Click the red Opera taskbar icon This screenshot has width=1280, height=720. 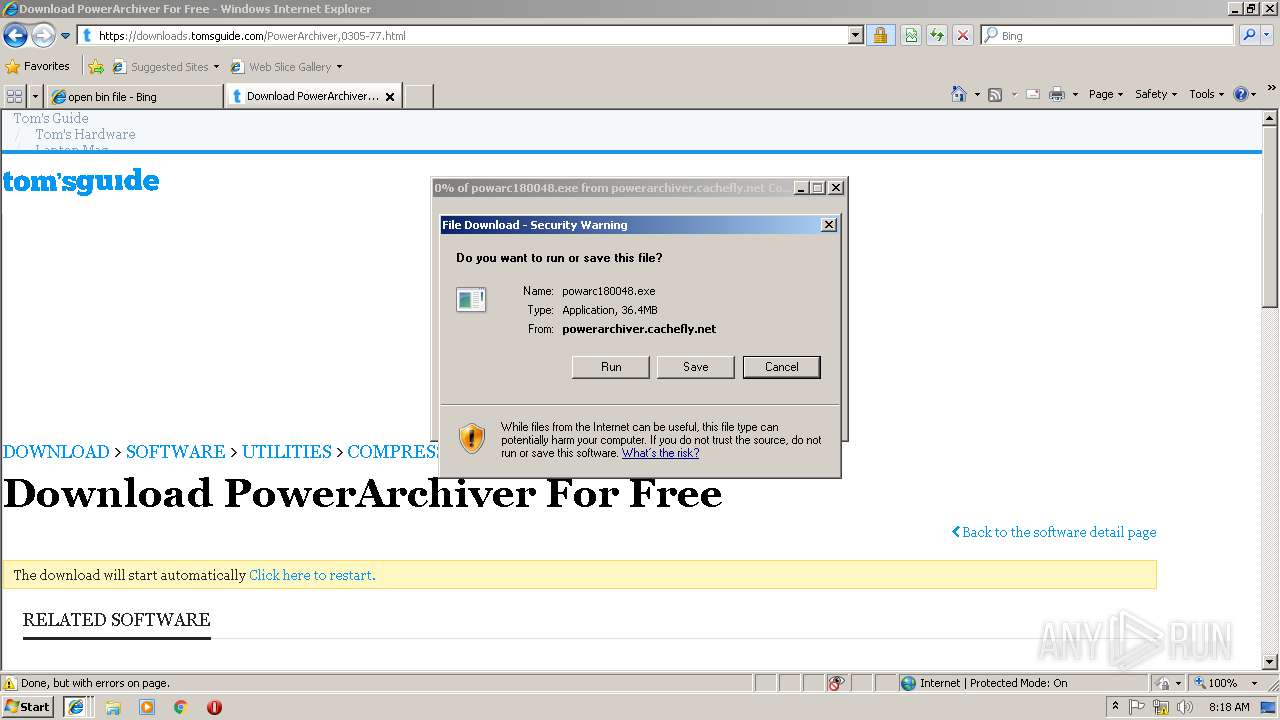pyautogui.click(x=214, y=707)
